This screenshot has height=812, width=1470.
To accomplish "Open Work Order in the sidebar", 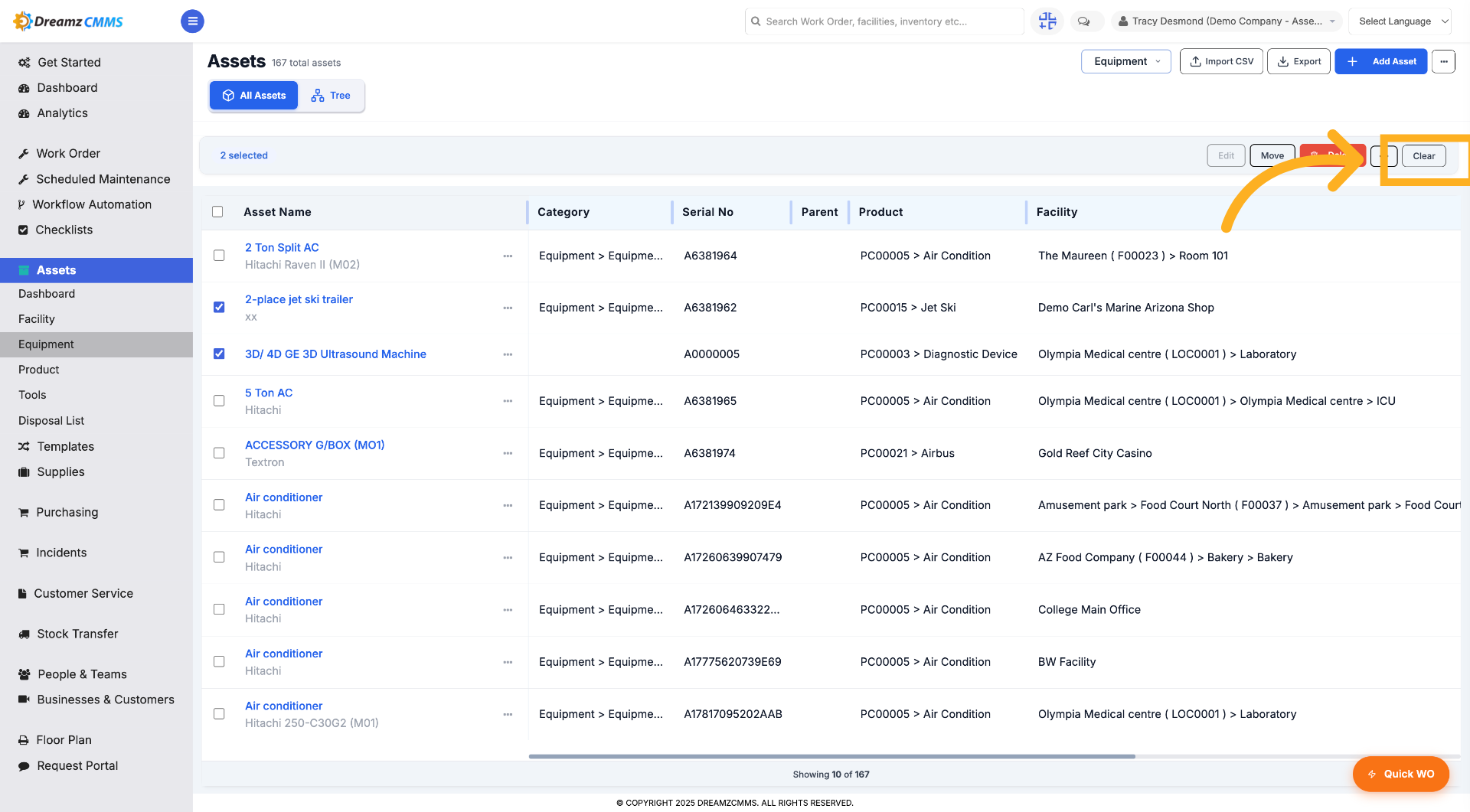I will point(68,154).
